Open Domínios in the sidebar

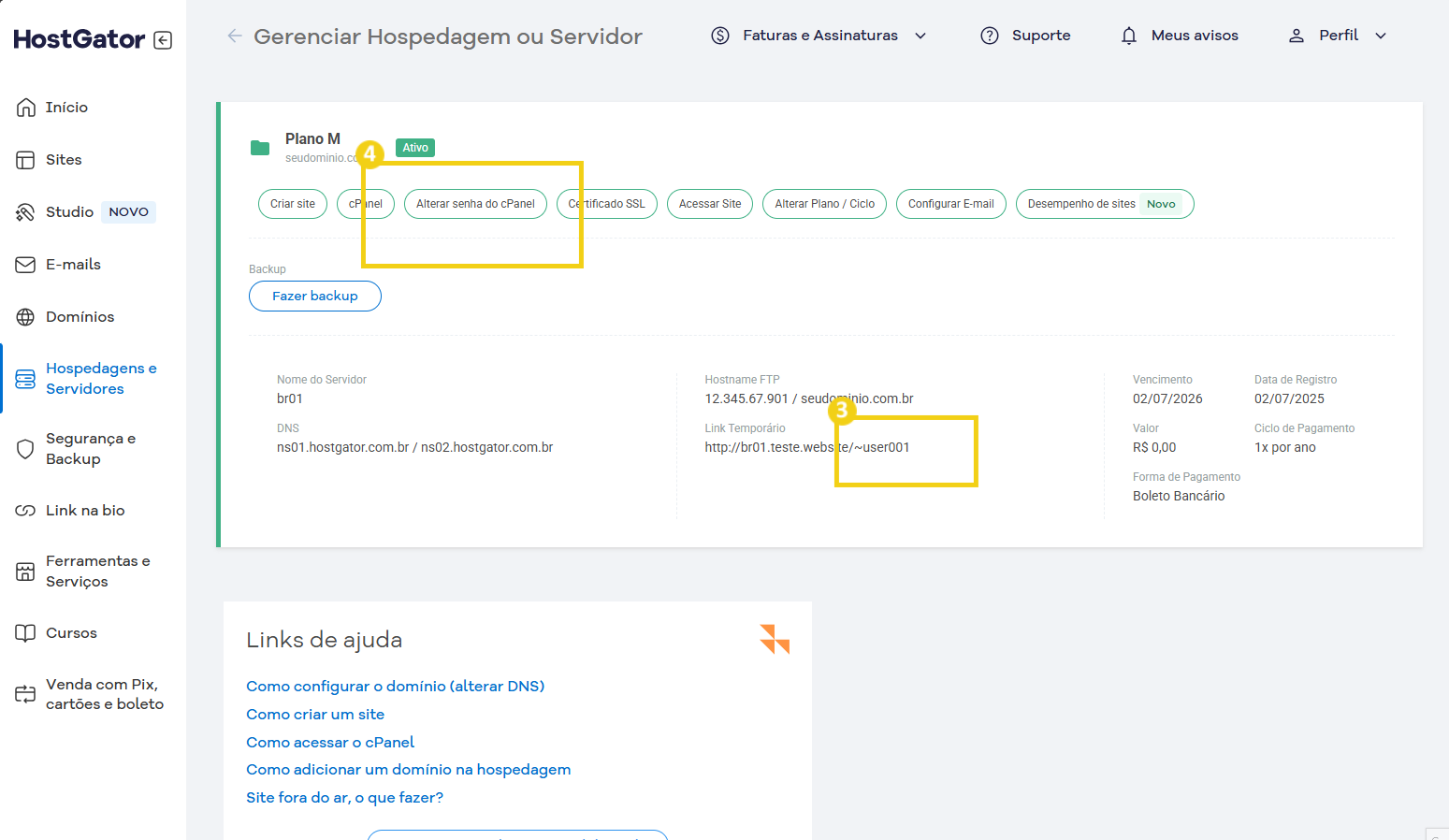tap(80, 317)
